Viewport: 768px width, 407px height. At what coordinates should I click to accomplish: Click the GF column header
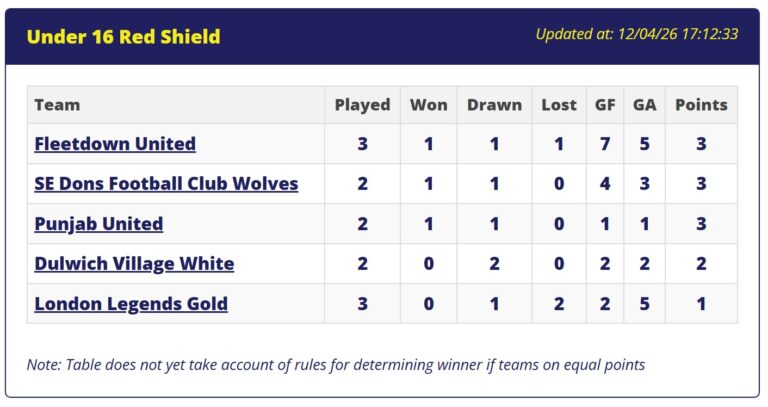click(605, 105)
